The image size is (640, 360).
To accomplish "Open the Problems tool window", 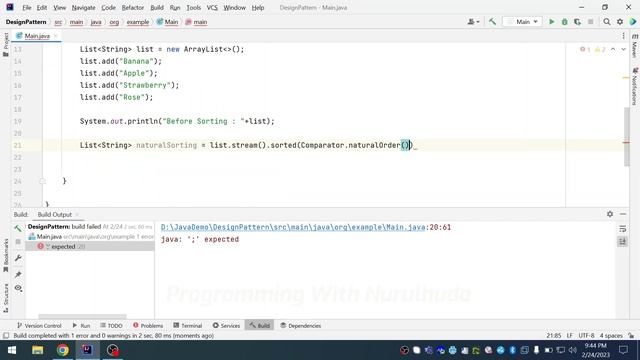I will pyautogui.click(x=148, y=325).
